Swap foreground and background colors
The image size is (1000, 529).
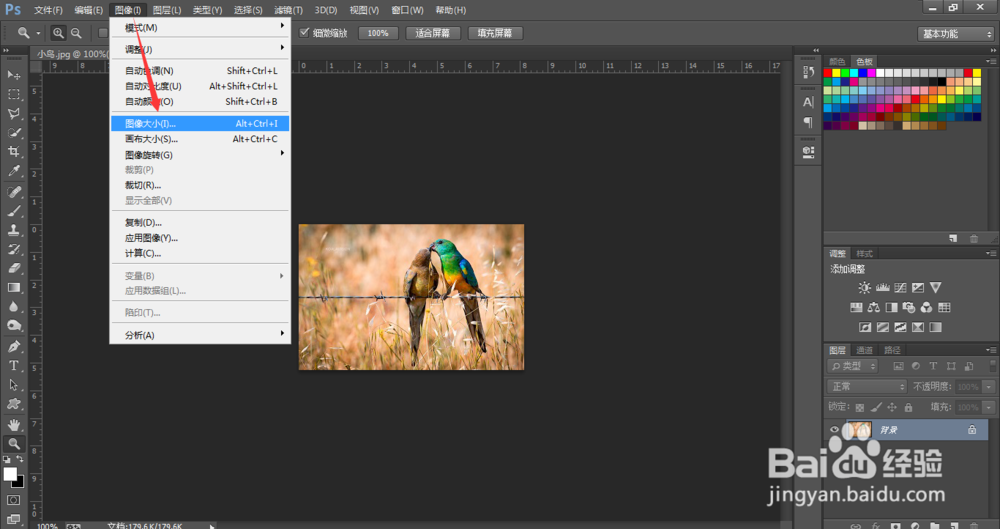pyautogui.click(x=20, y=459)
